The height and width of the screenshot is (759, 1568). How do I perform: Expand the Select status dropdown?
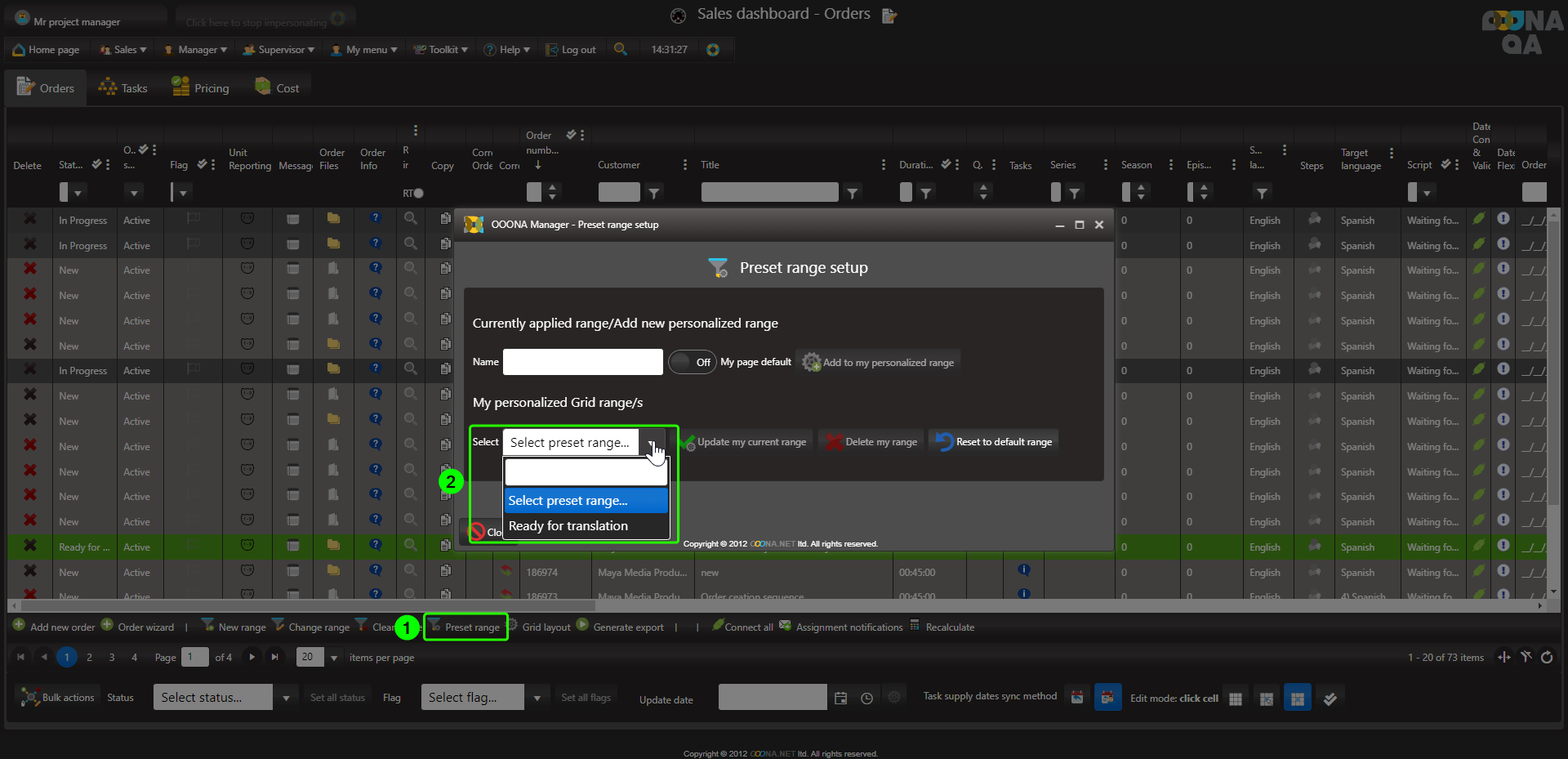pos(286,699)
